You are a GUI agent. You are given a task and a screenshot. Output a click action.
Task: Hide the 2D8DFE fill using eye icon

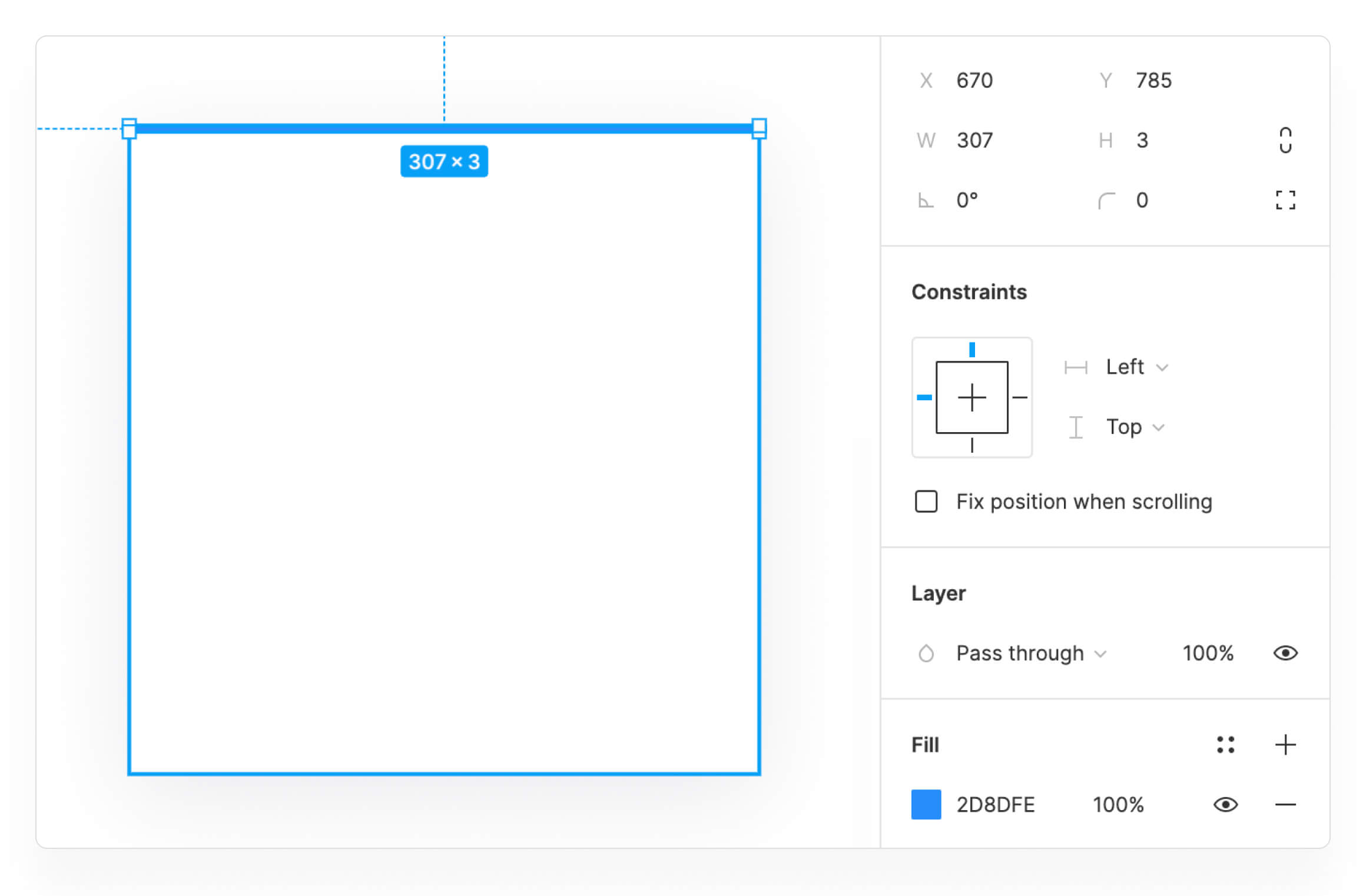[1225, 805]
